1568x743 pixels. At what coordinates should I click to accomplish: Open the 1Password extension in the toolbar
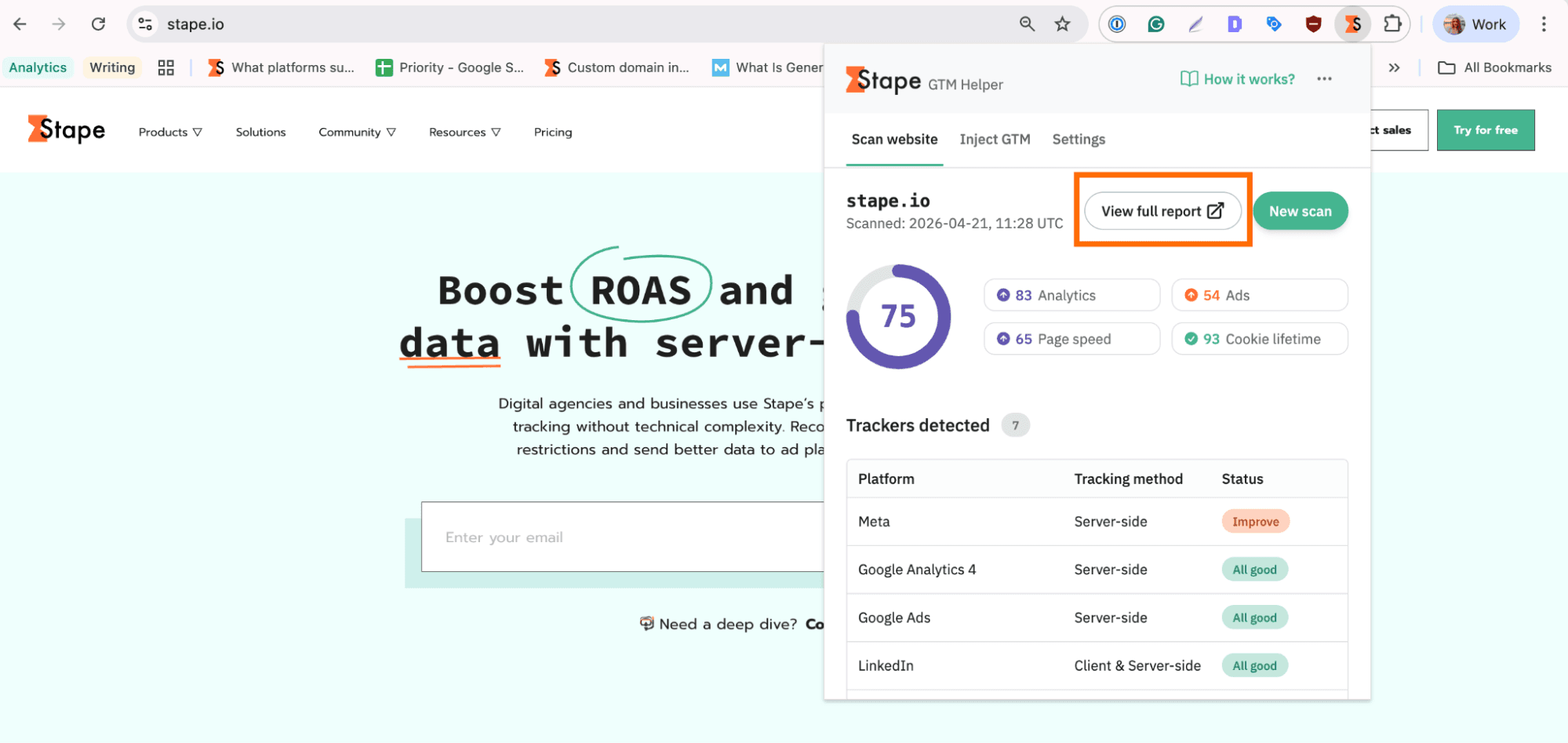(1117, 24)
